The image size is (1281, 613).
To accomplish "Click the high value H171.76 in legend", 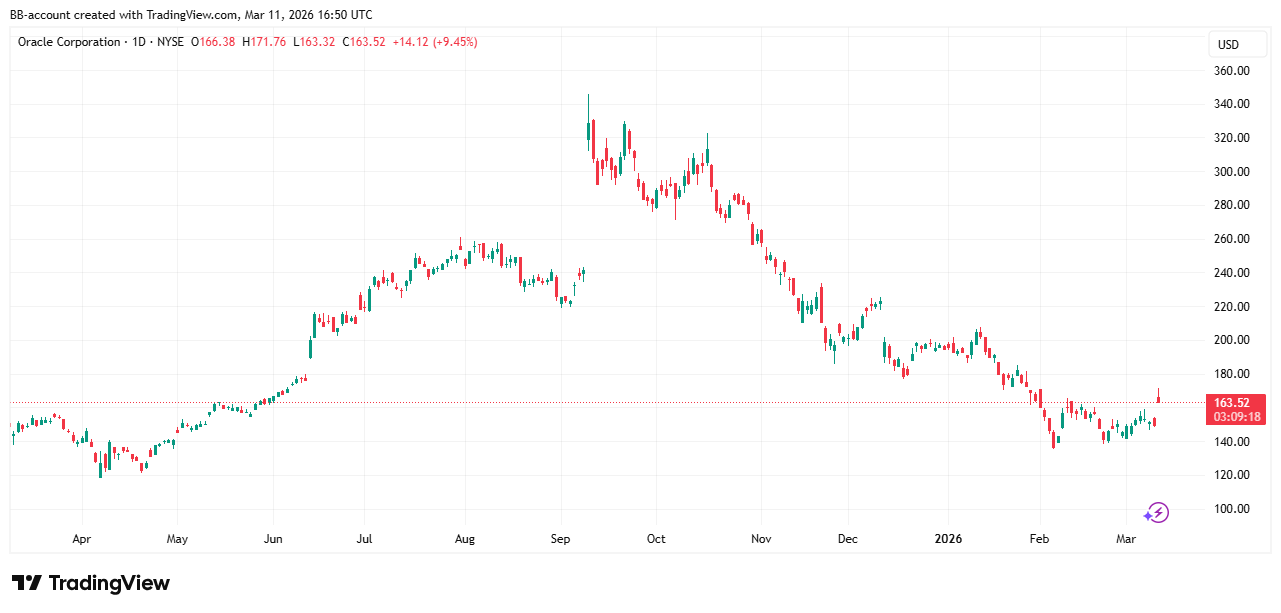I will pos(264,42).
